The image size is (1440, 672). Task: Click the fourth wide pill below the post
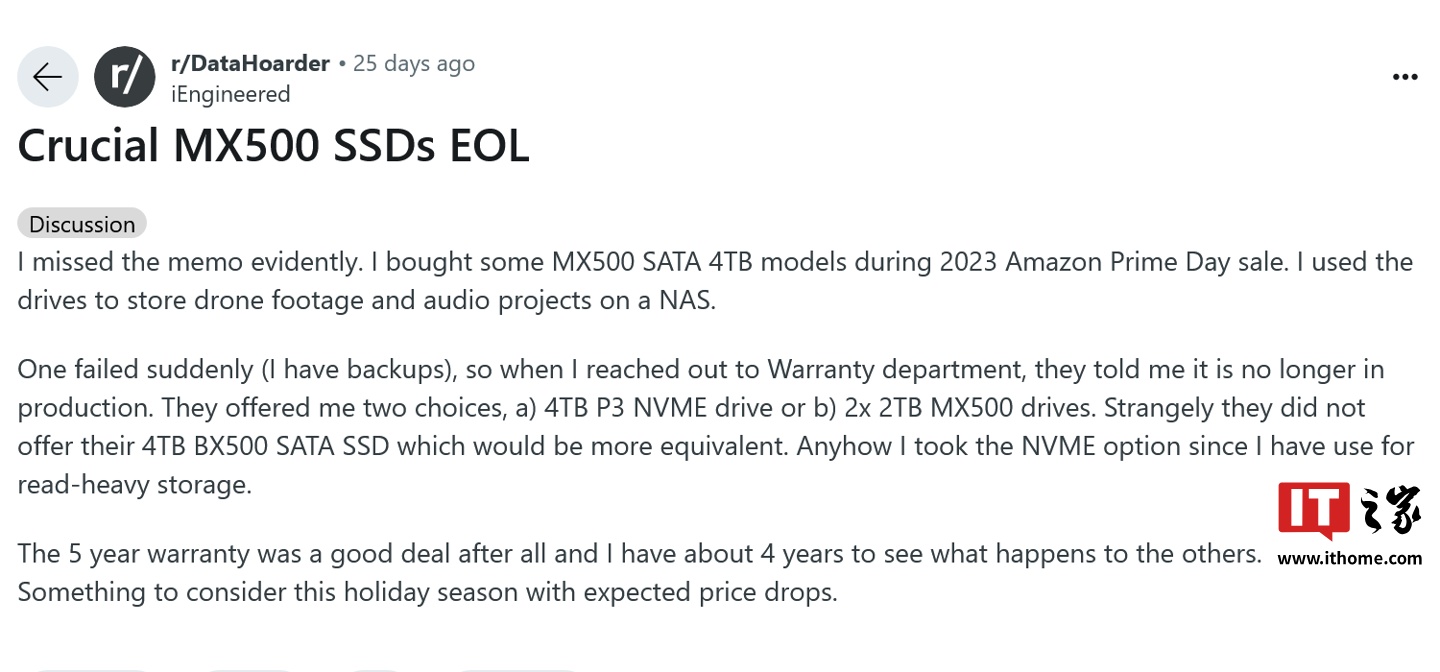517,670
